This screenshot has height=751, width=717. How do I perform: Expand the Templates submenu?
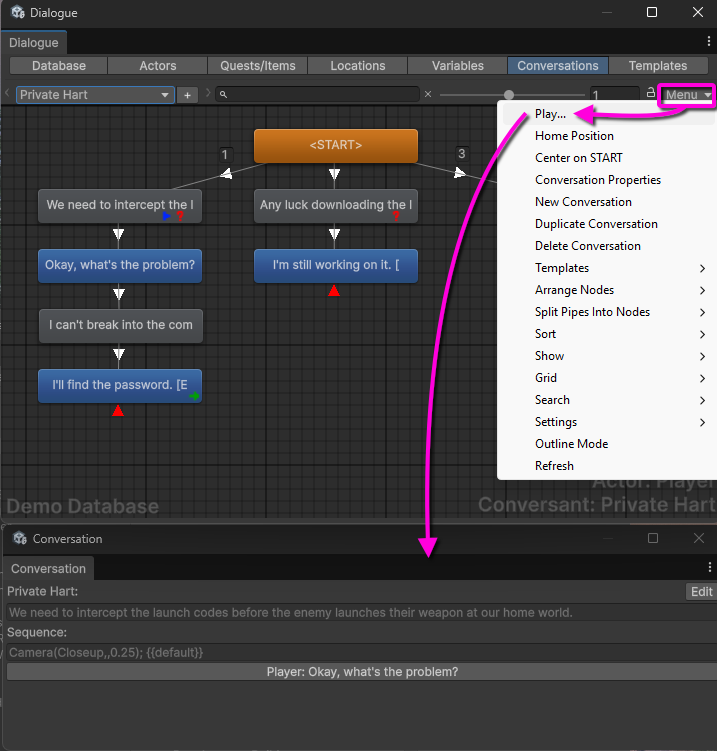[x=607, y=268]
